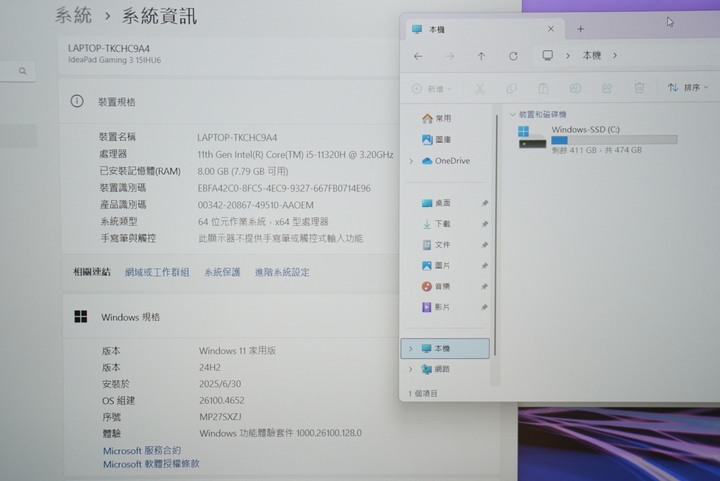
Task: Click the C: drive usage bar
Action: click(614, 140)
